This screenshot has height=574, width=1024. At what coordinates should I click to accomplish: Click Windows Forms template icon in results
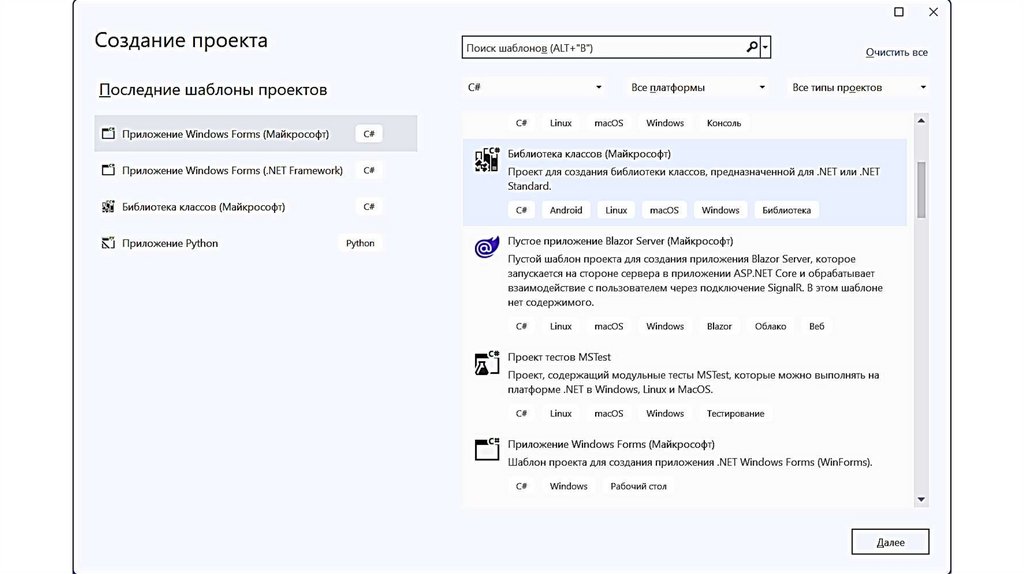pos(487,450)
